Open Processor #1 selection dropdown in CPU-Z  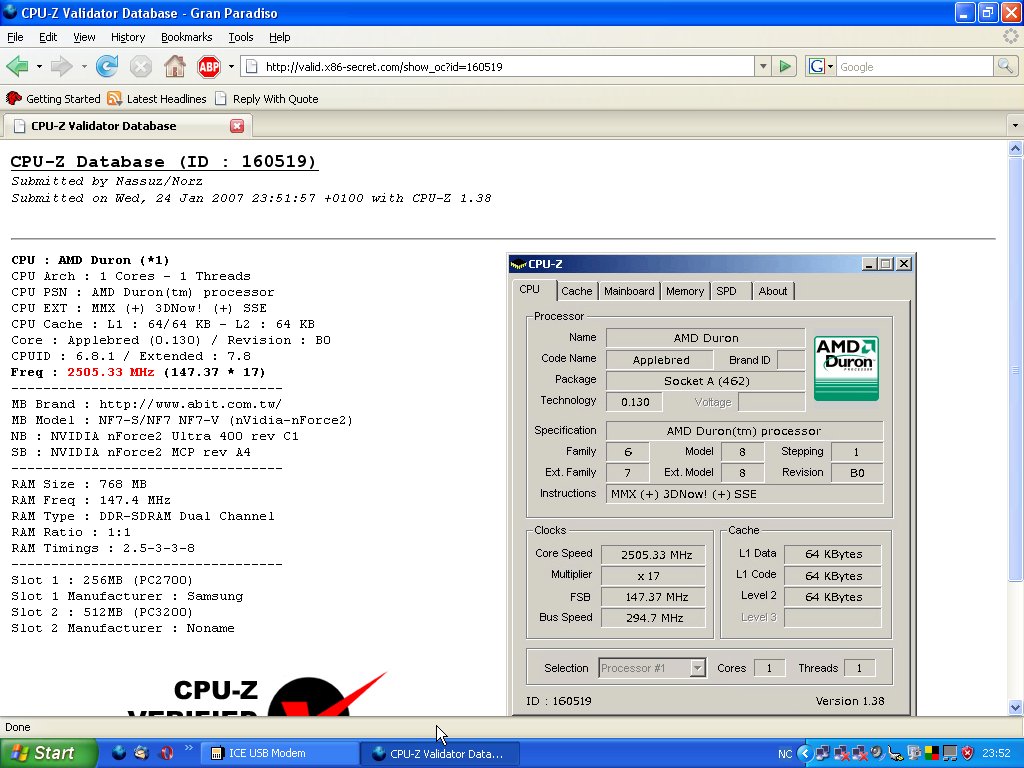[697, 667]
